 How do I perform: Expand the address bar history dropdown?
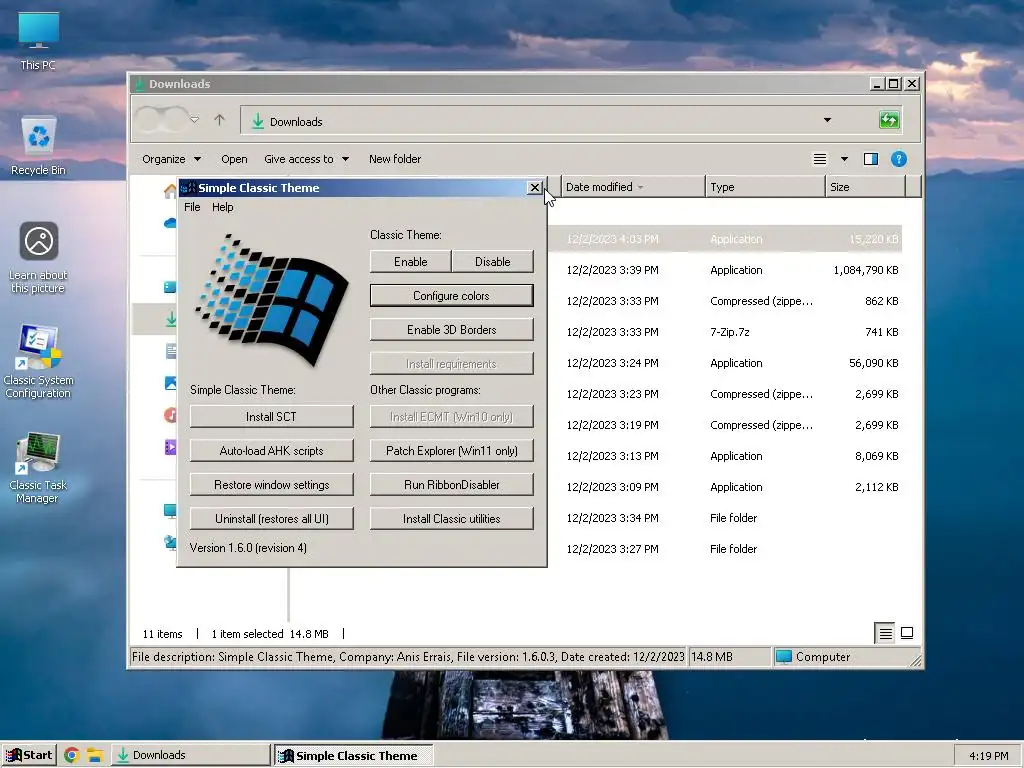click(x=827, y=120)
